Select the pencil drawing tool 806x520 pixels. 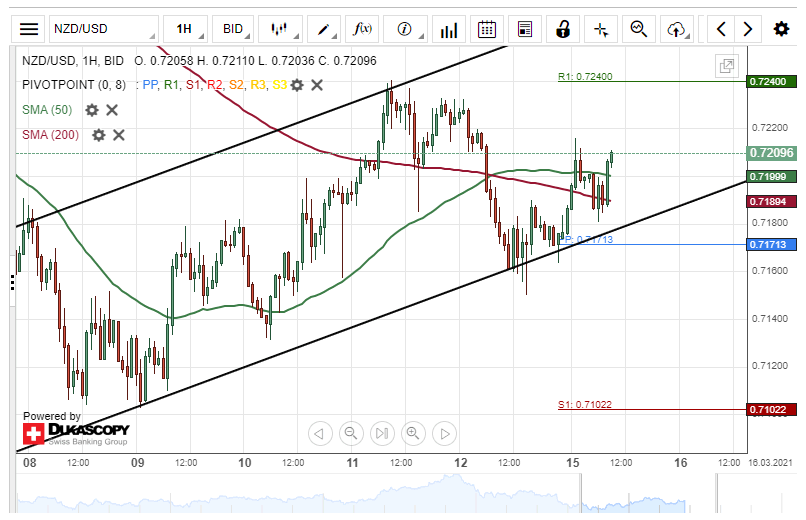(325, 29)
